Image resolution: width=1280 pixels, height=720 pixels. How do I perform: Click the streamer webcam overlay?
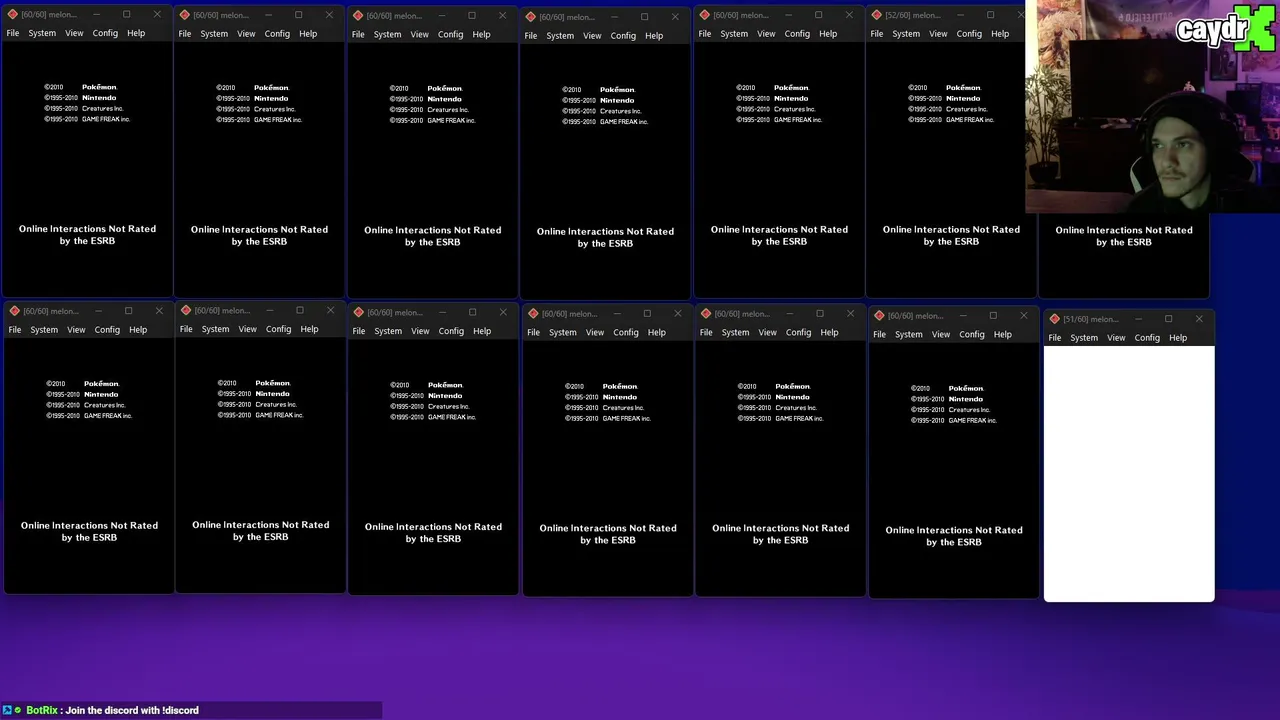[x=1152, y=106]
